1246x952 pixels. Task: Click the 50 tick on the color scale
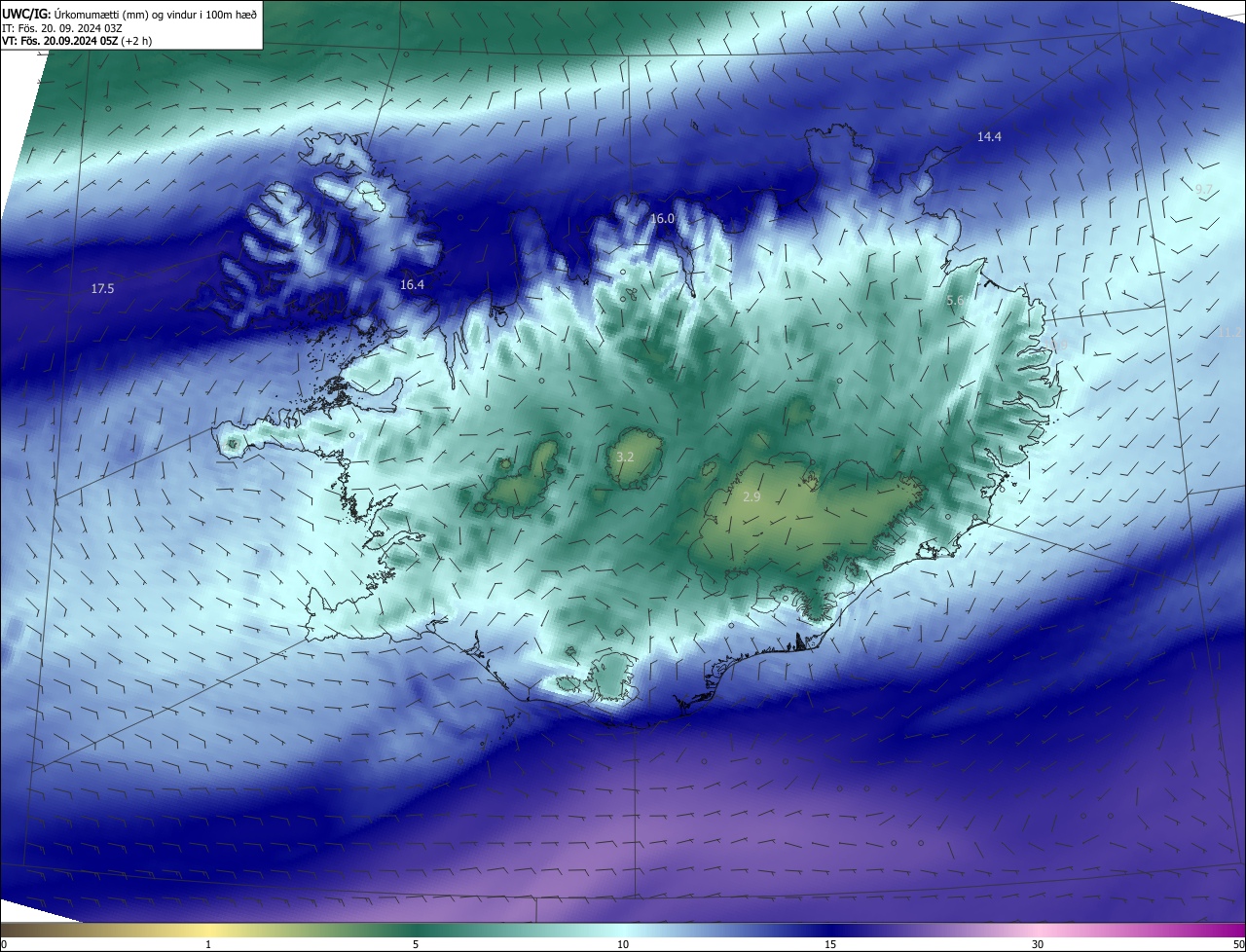pos(1238,944)
